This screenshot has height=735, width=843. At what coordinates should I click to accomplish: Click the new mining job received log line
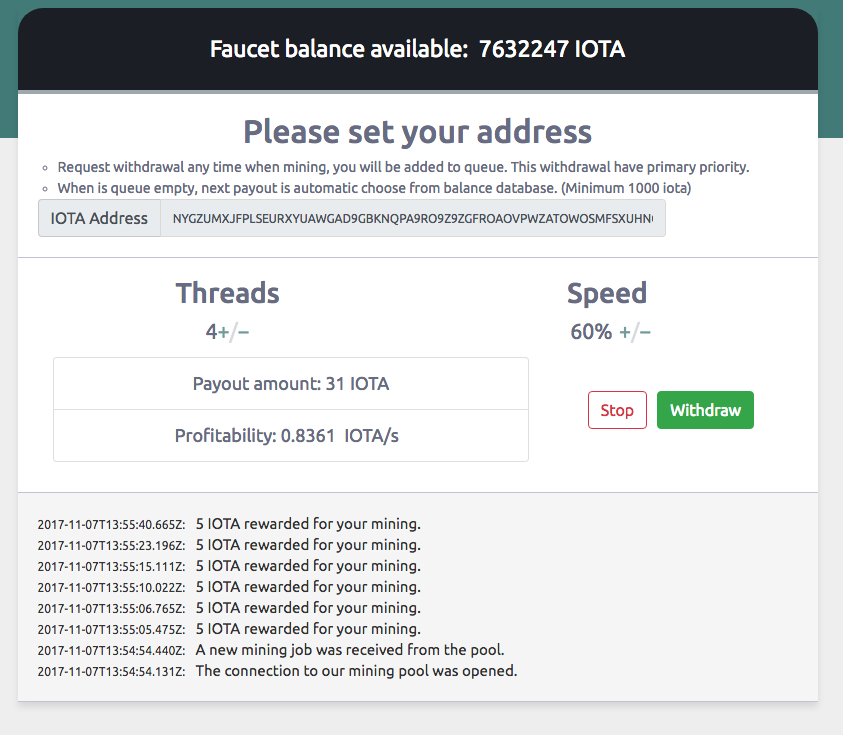pyautogui.click(x=271, y=650)
